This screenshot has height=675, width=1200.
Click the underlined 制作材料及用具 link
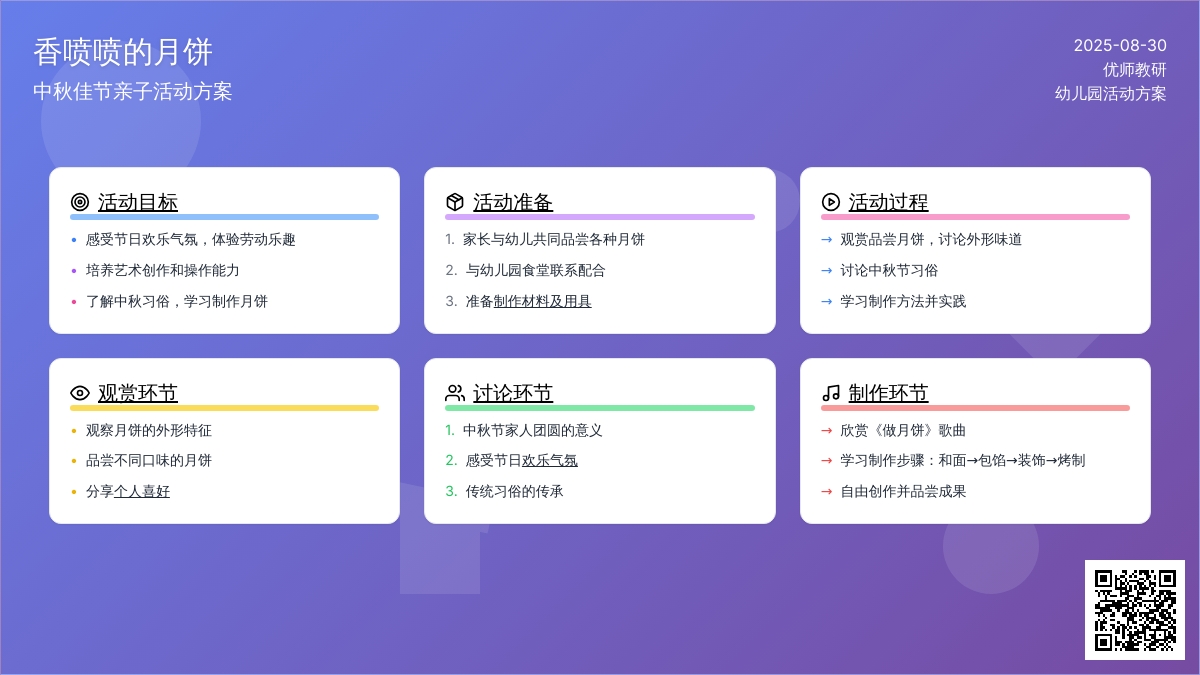point(543,301)
